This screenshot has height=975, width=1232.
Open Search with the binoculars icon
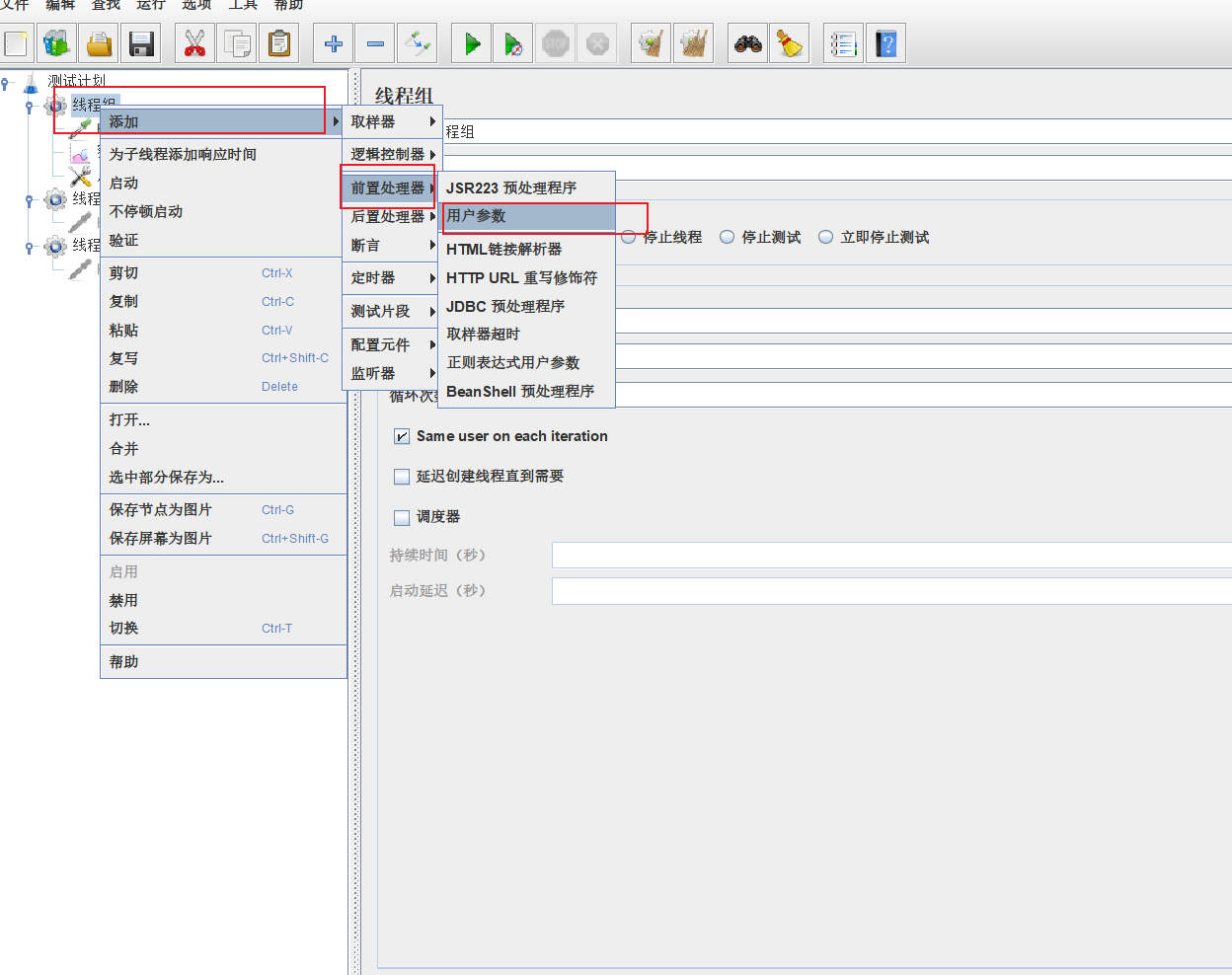[747, 43]
